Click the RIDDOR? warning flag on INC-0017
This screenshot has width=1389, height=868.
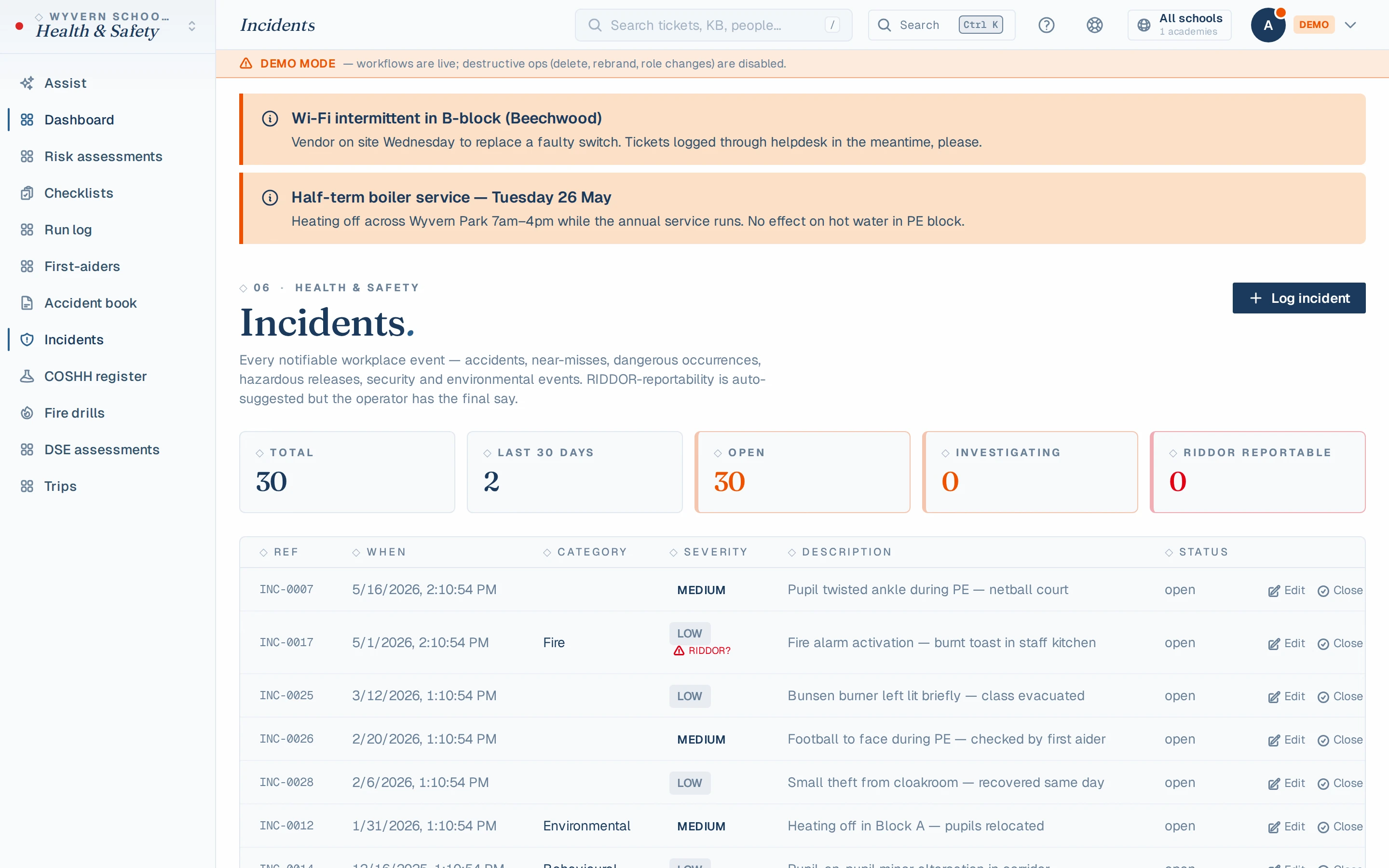pos(701,651)
